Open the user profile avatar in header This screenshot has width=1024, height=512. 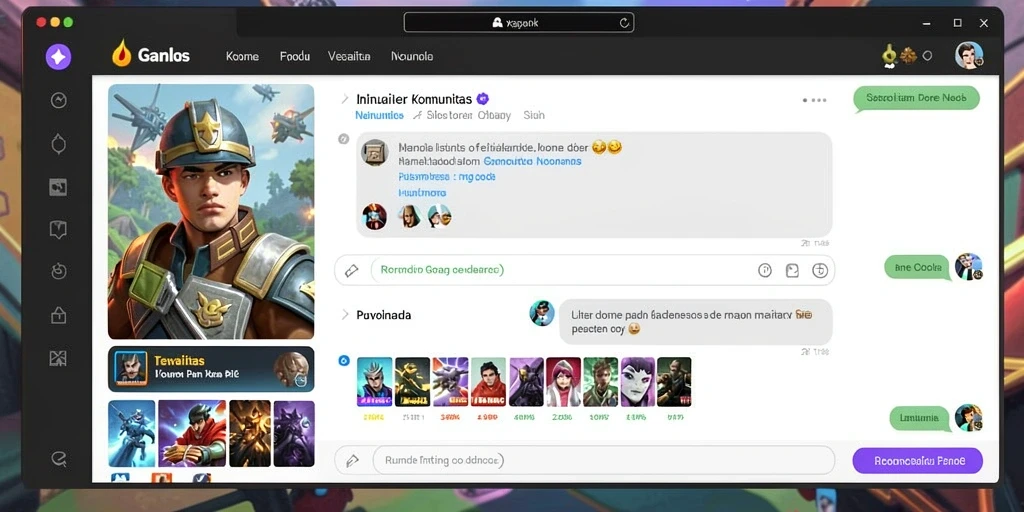tap(969, 56)
